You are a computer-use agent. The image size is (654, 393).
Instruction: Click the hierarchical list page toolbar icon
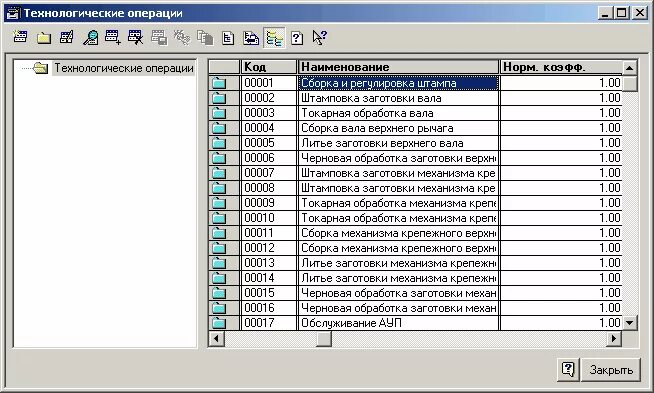[228, 38]
